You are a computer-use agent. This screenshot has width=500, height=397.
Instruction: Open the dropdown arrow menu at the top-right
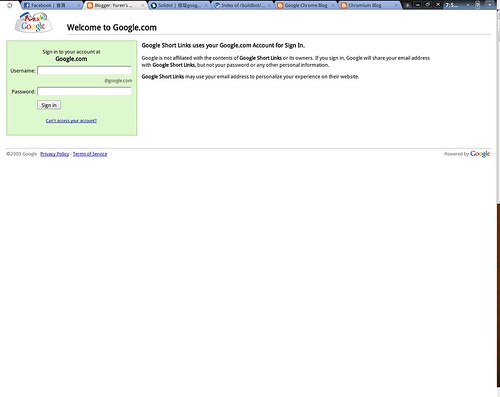[490, 5]
